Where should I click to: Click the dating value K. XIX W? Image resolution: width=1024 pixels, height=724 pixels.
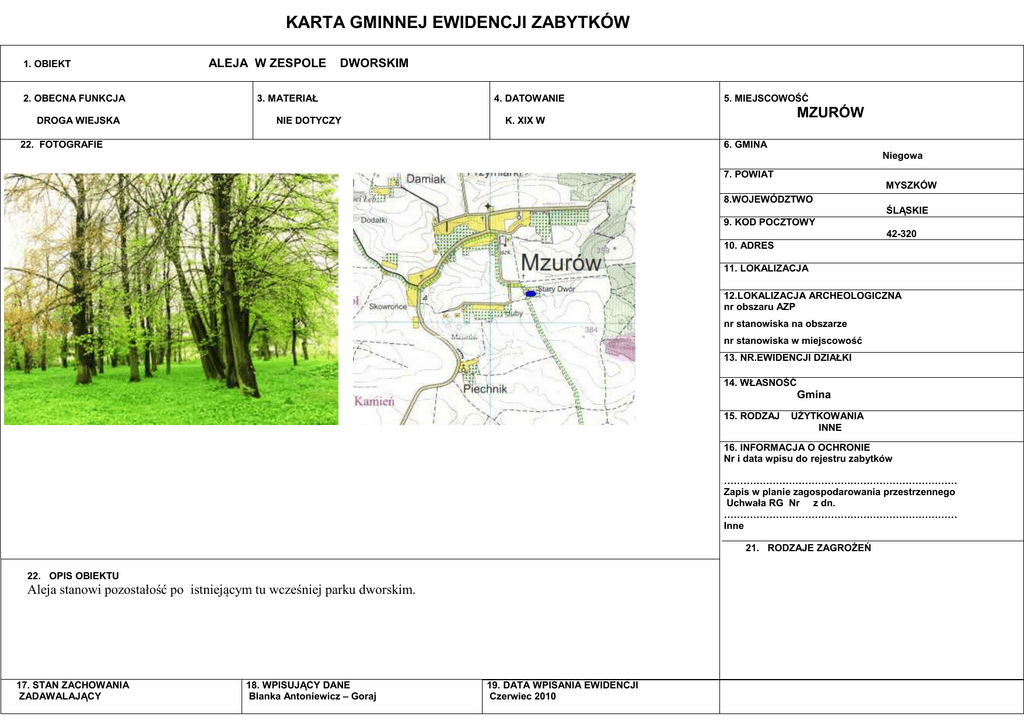coord(525,120)
